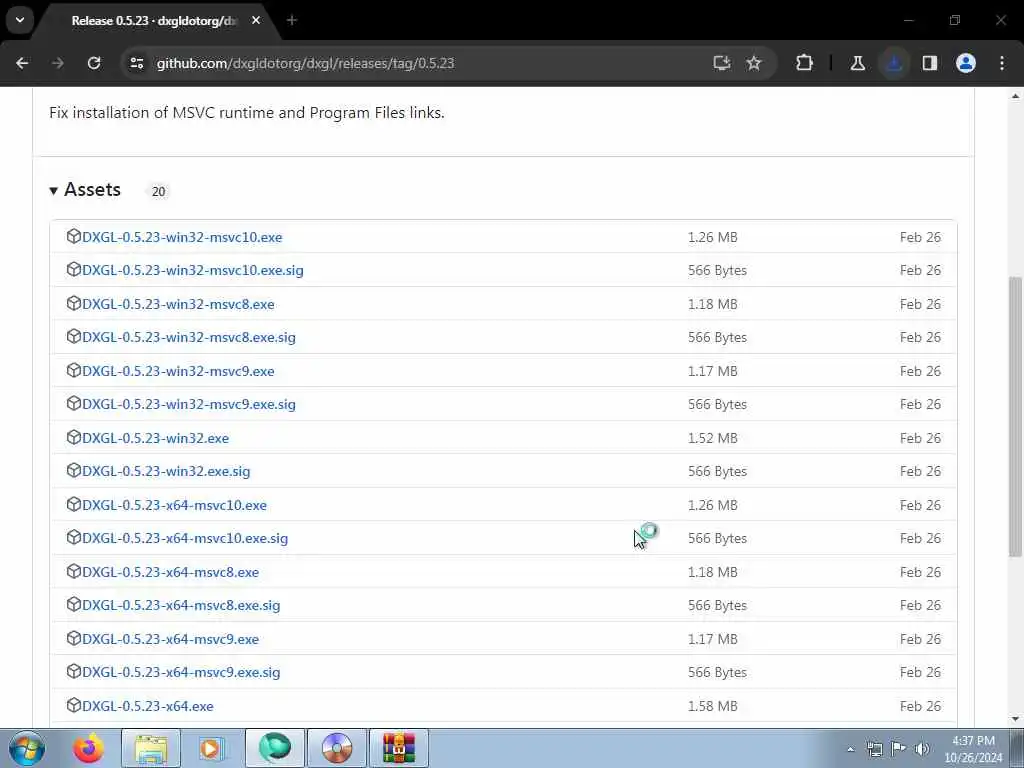
Task: Open Windows Explorer from taskbar
Action: tap(151, 748)
